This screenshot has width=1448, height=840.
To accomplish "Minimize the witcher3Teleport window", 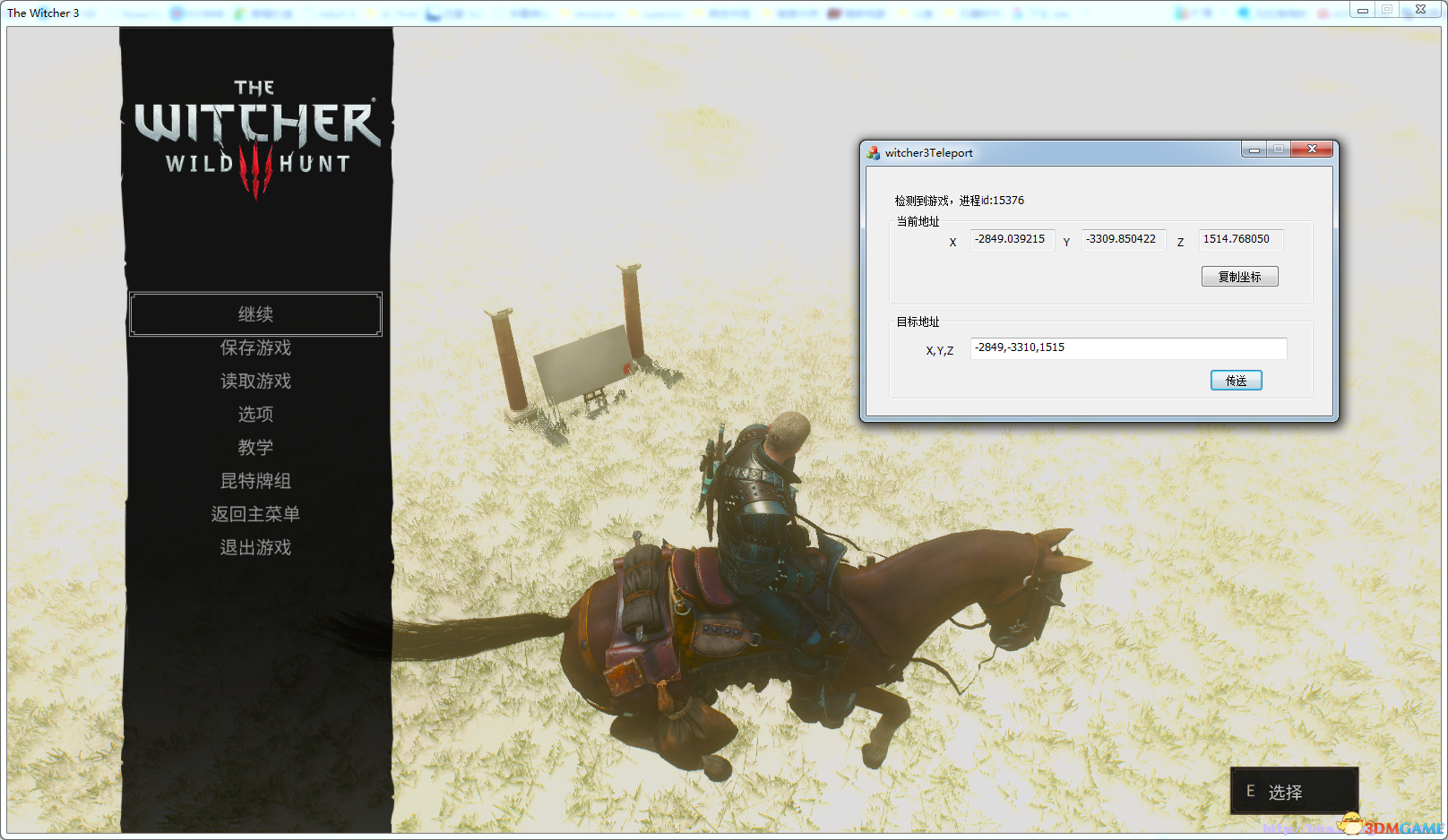I will pyautogui.click(x=1254, y=150).
